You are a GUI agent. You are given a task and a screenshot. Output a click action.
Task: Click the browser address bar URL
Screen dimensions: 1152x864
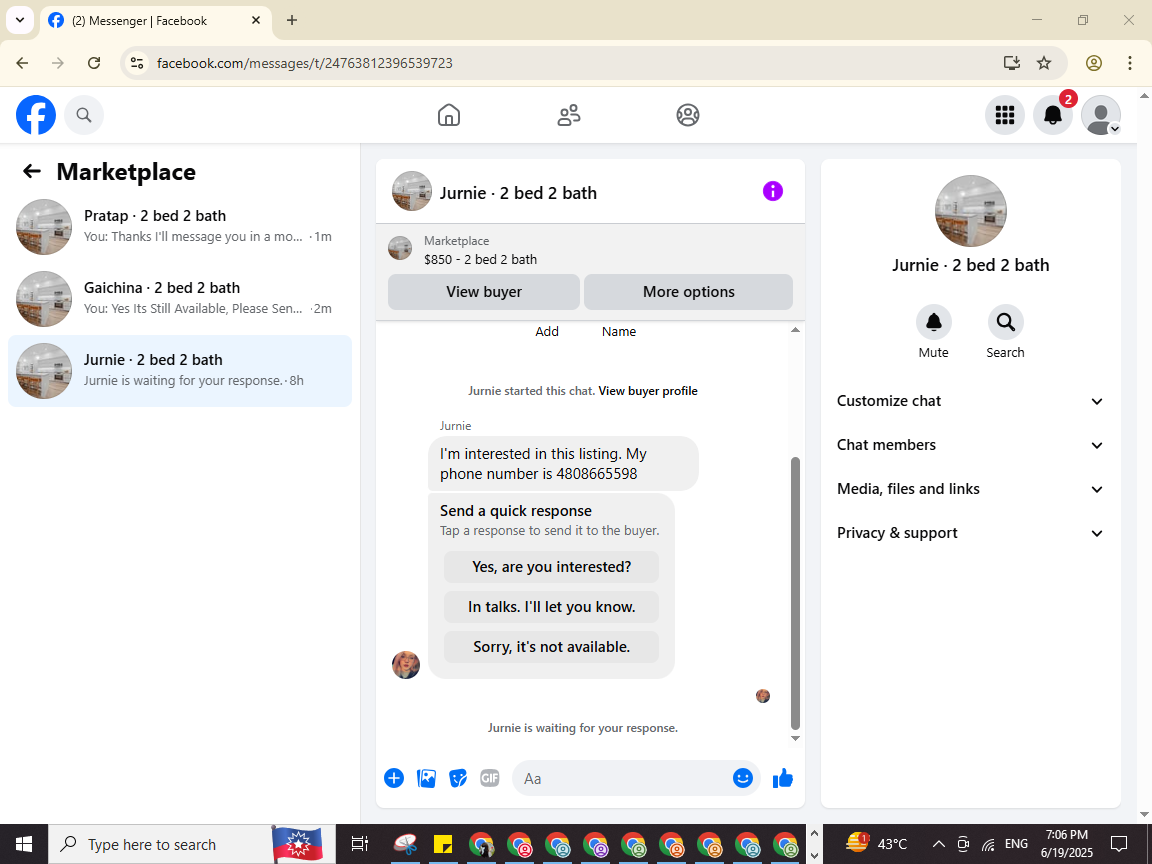[305, 63]
